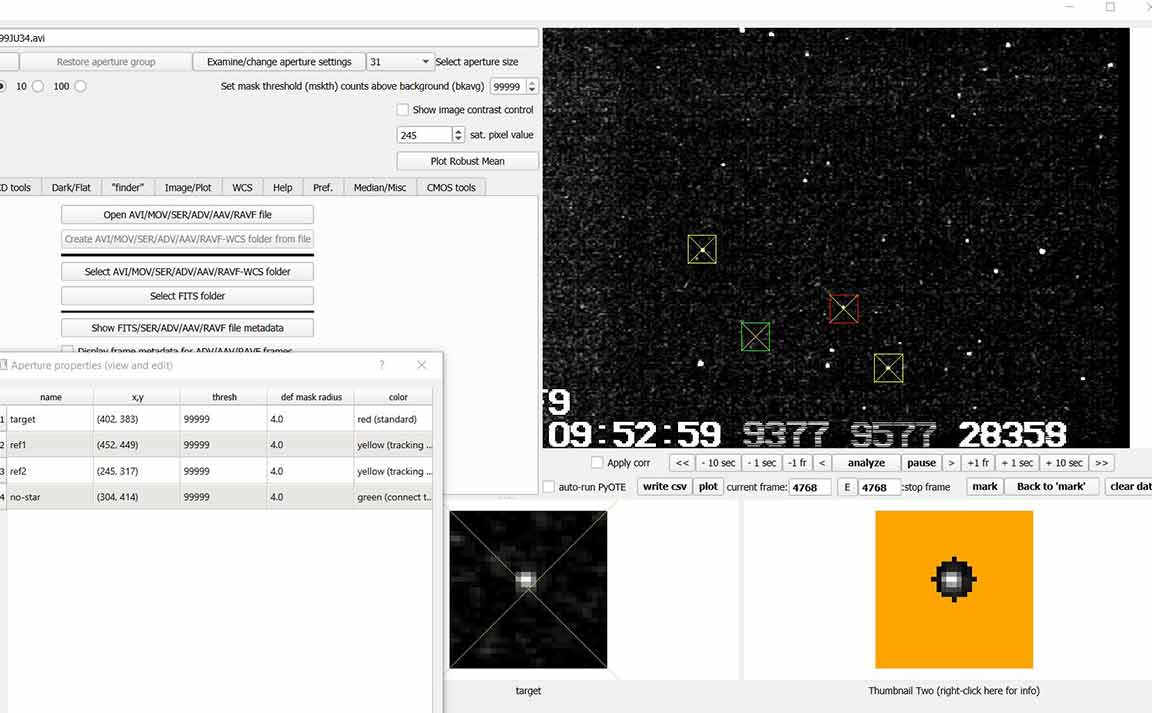Click the E button beside stop frame
This screenshot has height=713, width=1152.
847,487
